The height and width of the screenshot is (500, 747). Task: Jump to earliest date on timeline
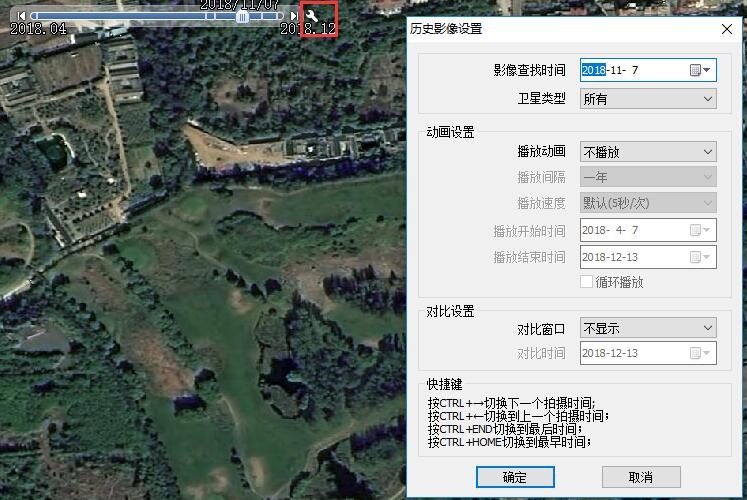tap(21, 16)
